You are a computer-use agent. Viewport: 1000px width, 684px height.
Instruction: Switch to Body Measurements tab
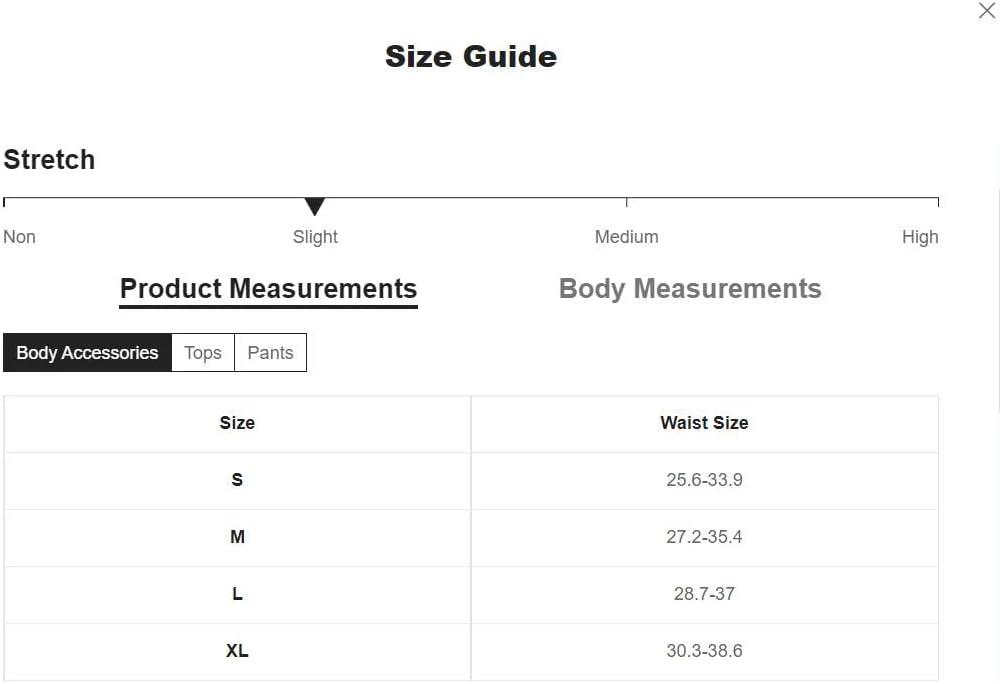[690, 289]
